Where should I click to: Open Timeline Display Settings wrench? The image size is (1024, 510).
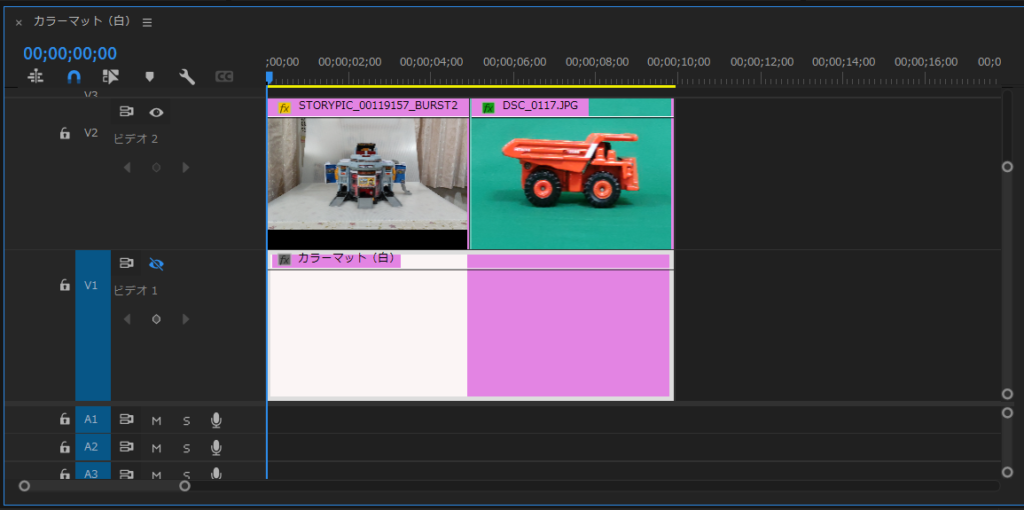(x=186, y=76)
